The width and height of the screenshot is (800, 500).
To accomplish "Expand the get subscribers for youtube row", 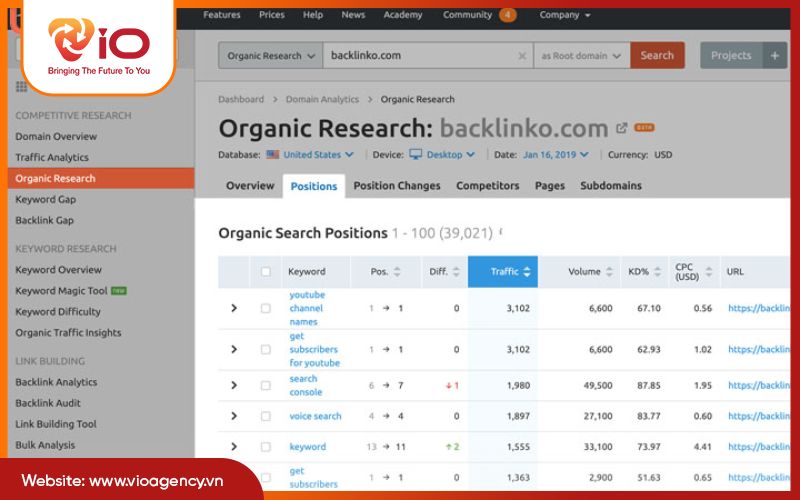I will [234, 349].
